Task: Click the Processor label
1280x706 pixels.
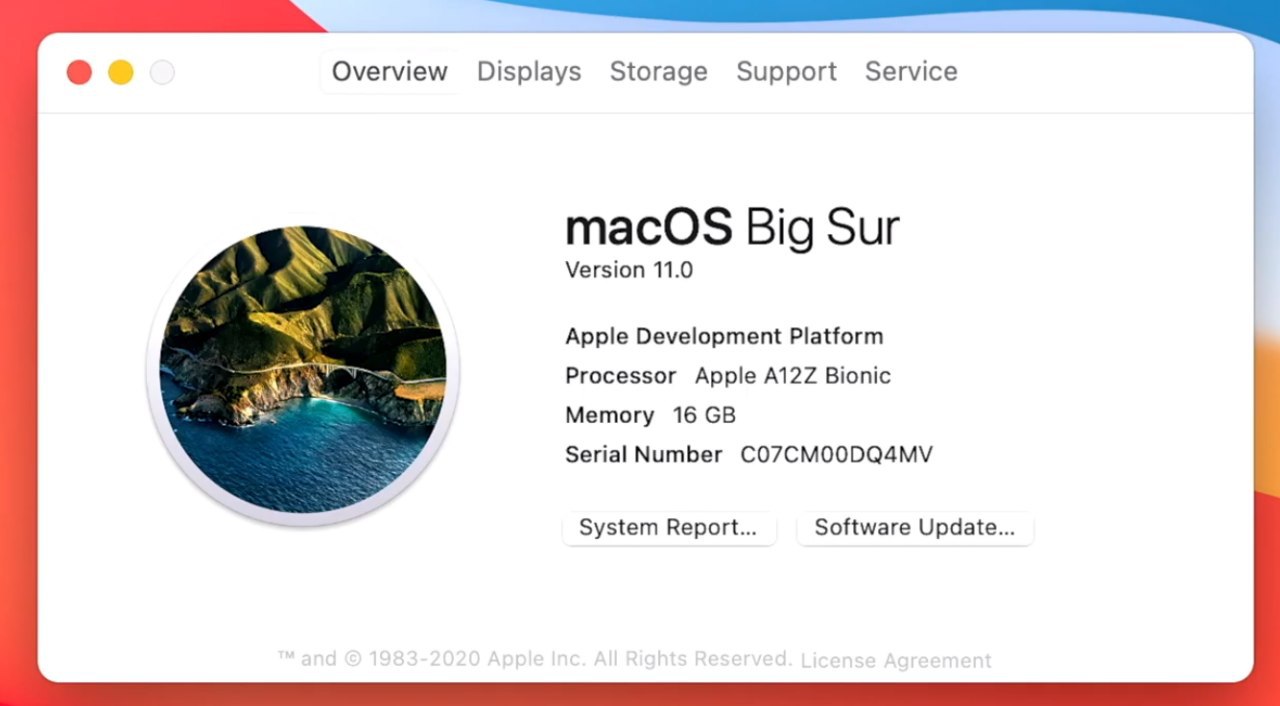Action: (620, 376)
